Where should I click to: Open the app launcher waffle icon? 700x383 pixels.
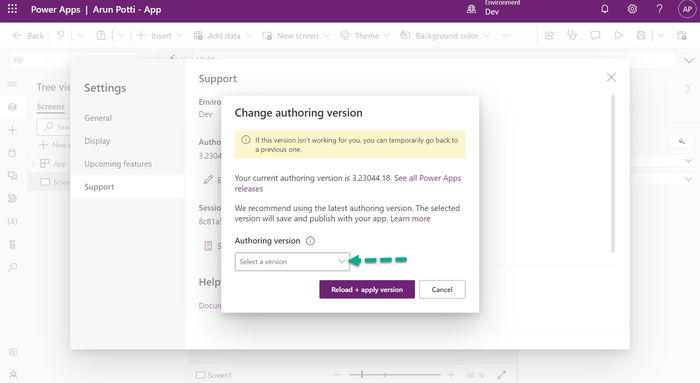pos(12,9)
